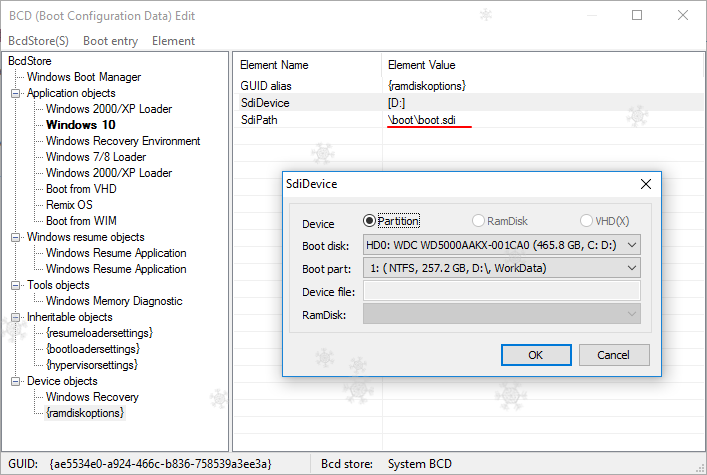The height and width of the screenshot is (475, 707).
Task: Click the {ramdiskoptions} value cell
Action: 427,86
